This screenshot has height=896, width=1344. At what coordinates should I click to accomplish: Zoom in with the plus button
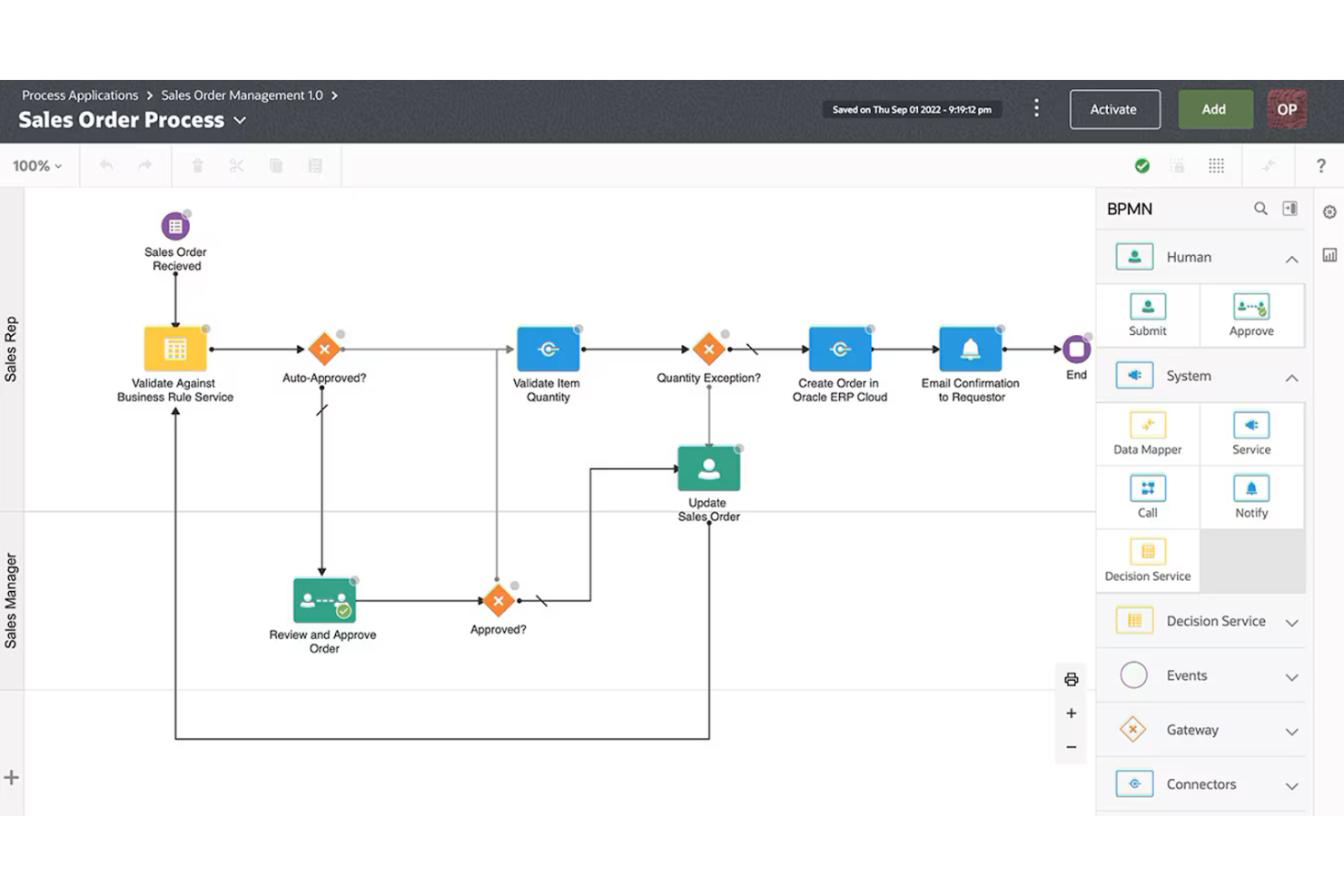tap(1072, 714)
